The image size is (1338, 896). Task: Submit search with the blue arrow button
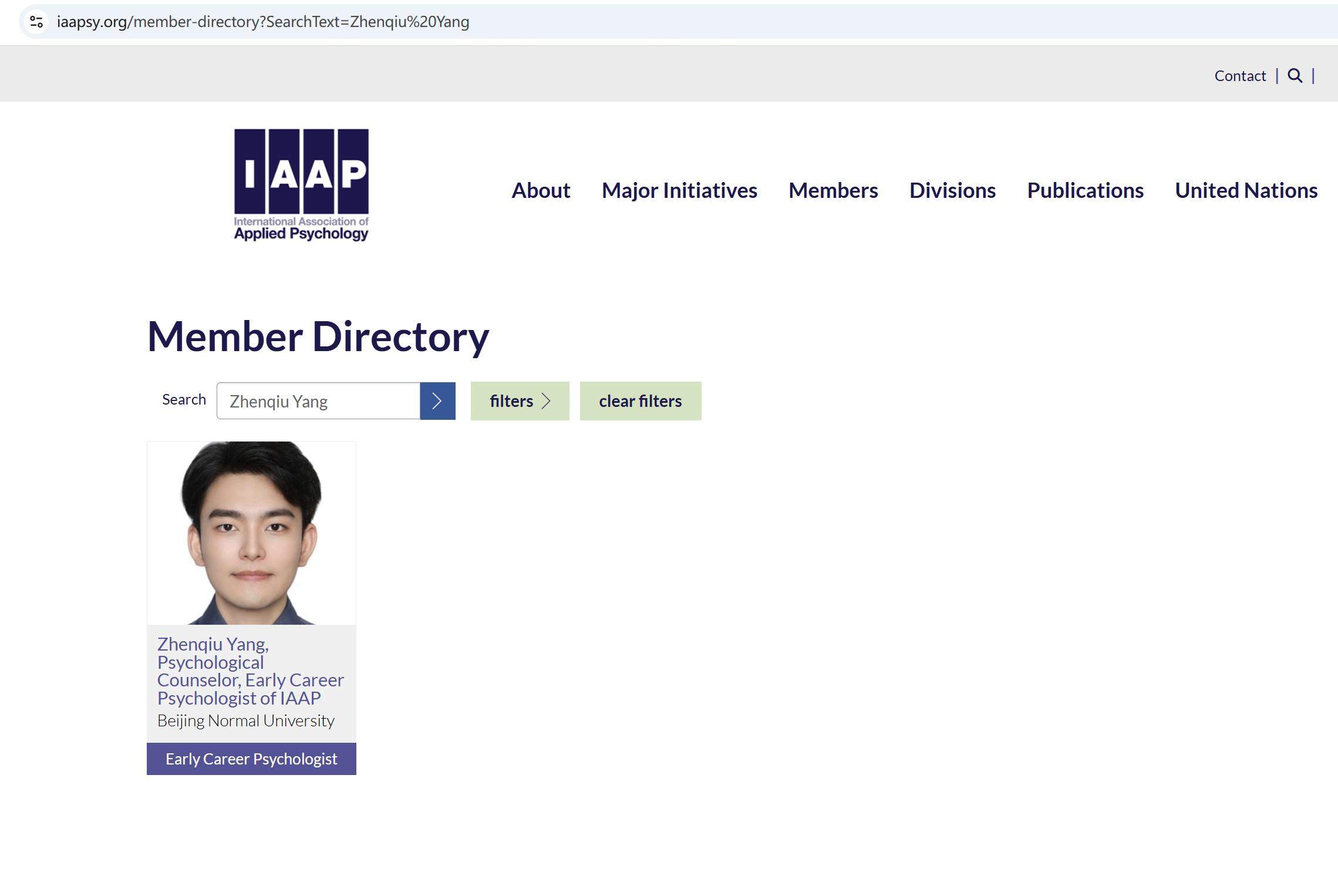(437, 401)
